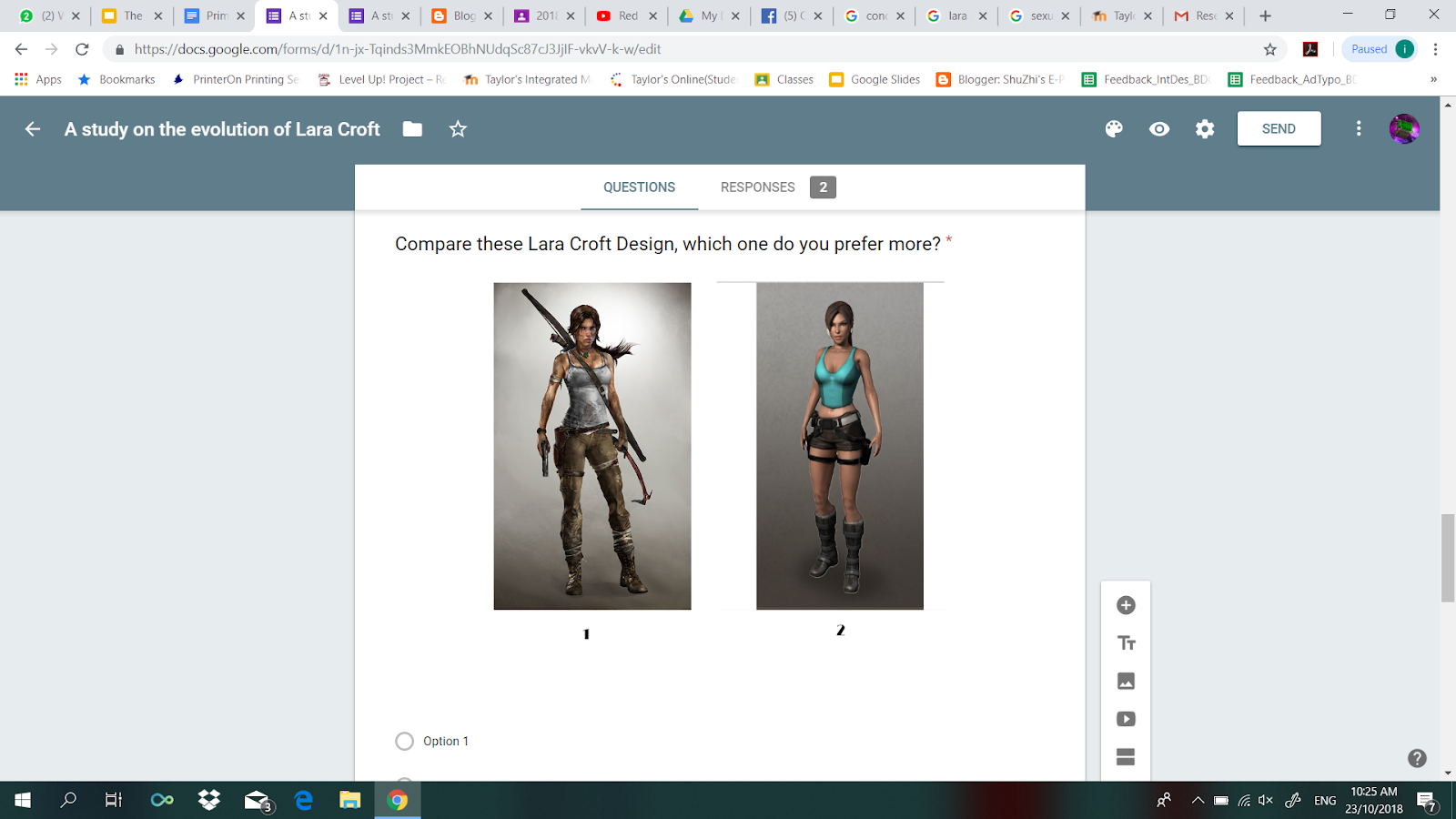
Task: Click the Lara Croft design 1 image
Action: pos(592,446)
